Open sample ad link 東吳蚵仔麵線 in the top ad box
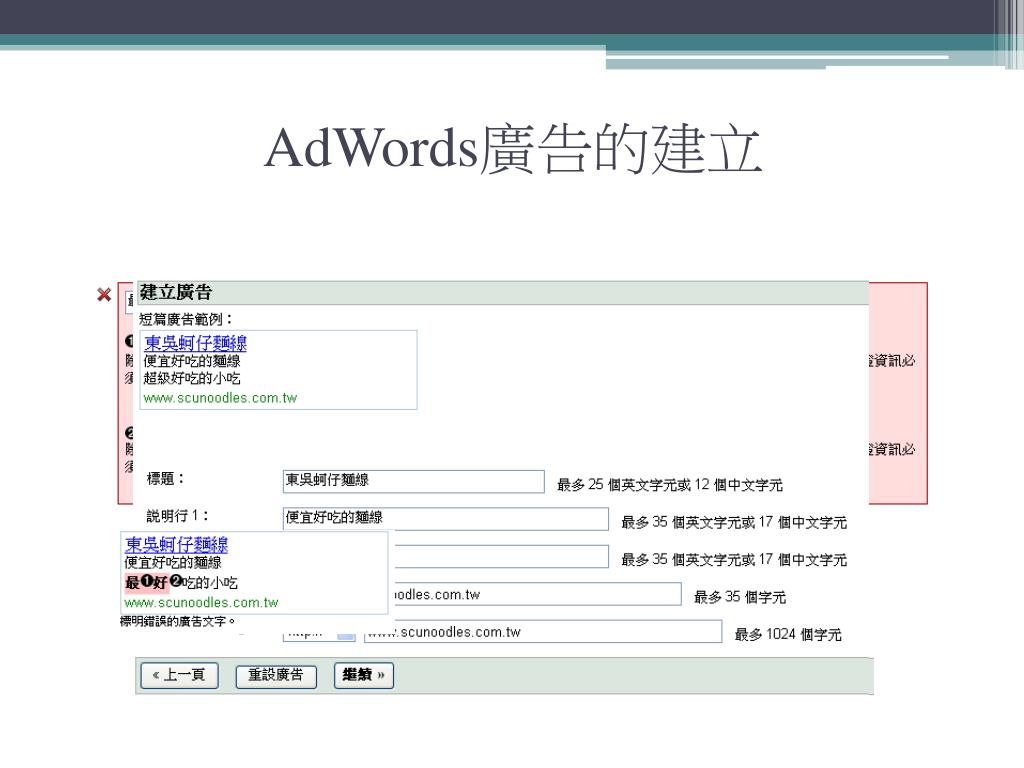This screenshot has width=1024, height=768. tap(195, 343)
